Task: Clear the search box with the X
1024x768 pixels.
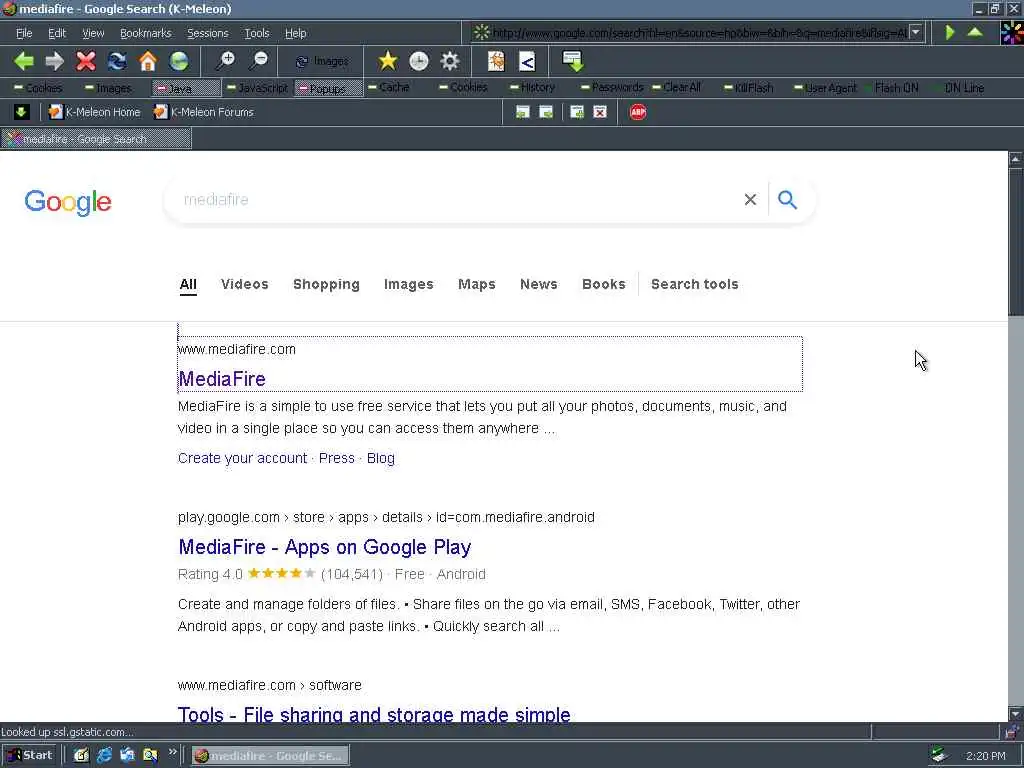Action: pos(750,200)
